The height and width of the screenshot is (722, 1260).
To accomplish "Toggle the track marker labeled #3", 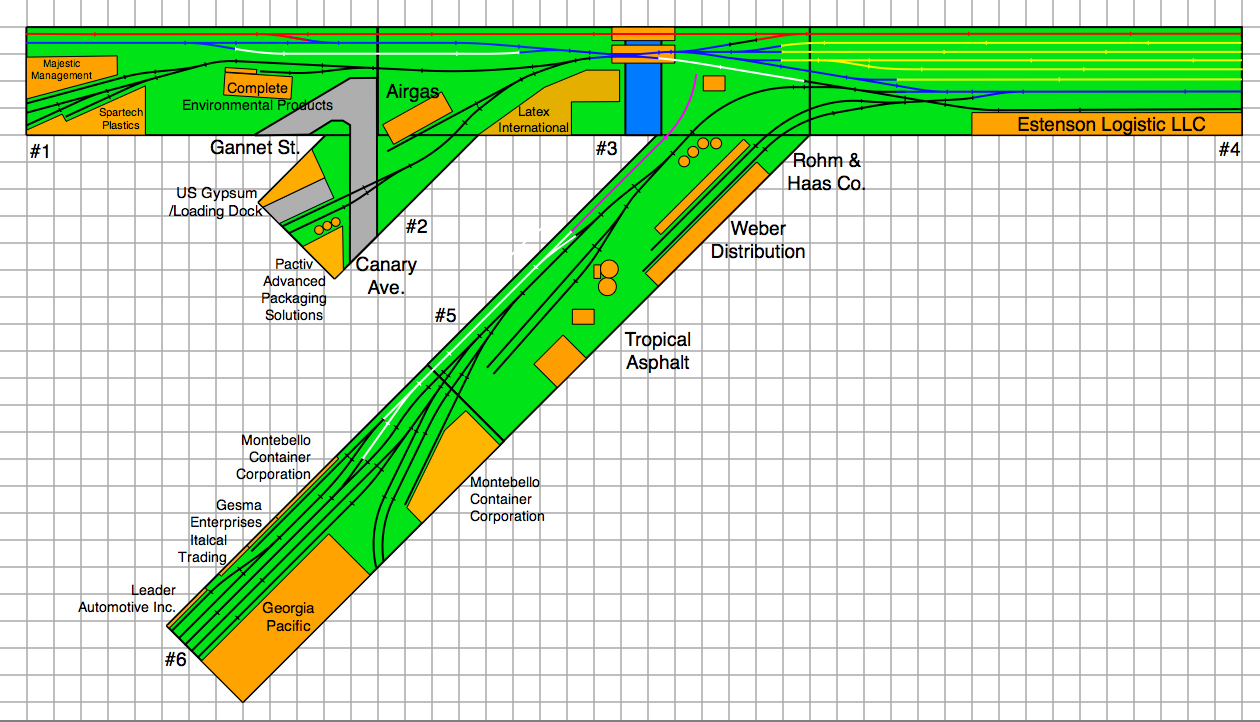I will pos(605,146).
